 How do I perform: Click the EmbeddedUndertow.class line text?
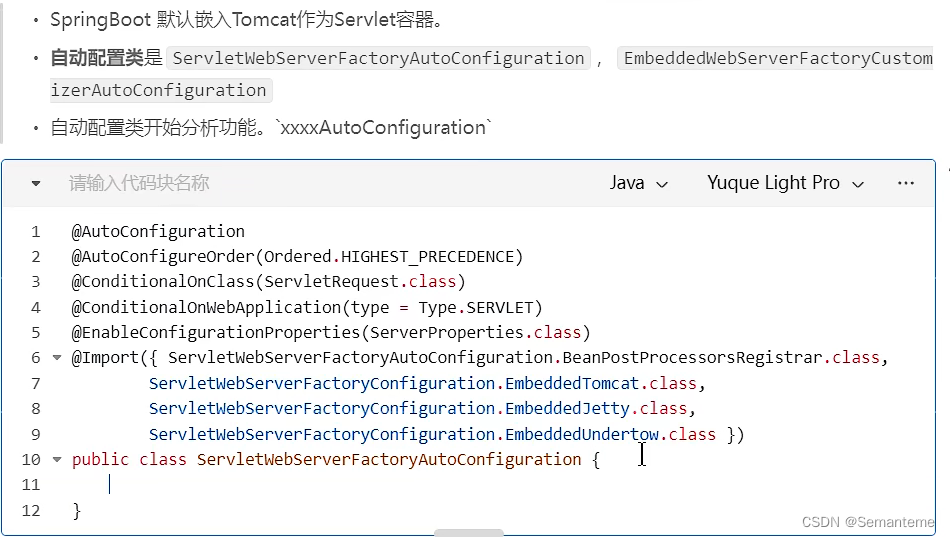pos(447,435)
